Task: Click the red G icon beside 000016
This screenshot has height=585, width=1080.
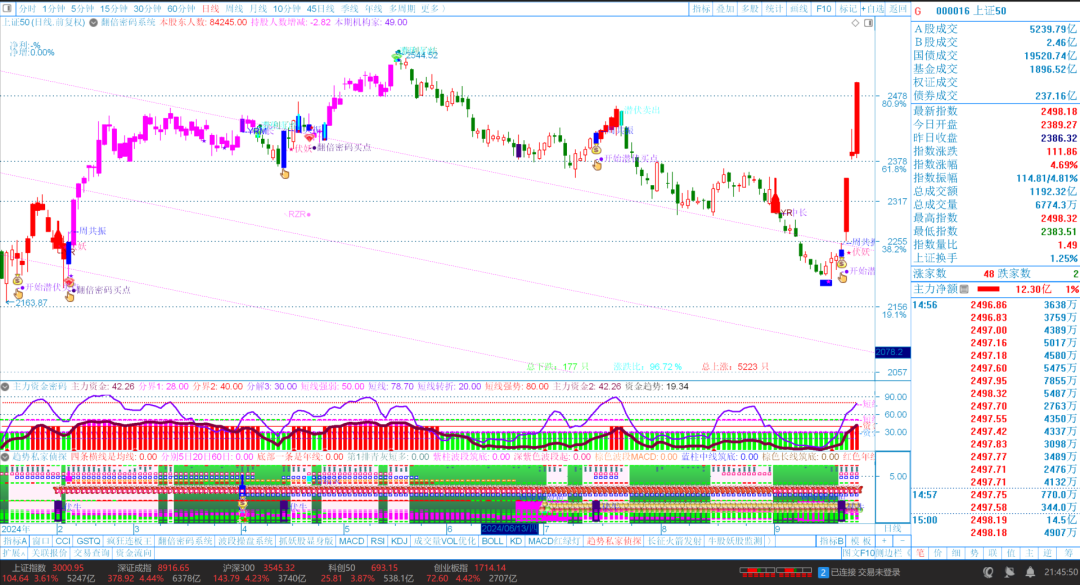Action: pos(918,11)
